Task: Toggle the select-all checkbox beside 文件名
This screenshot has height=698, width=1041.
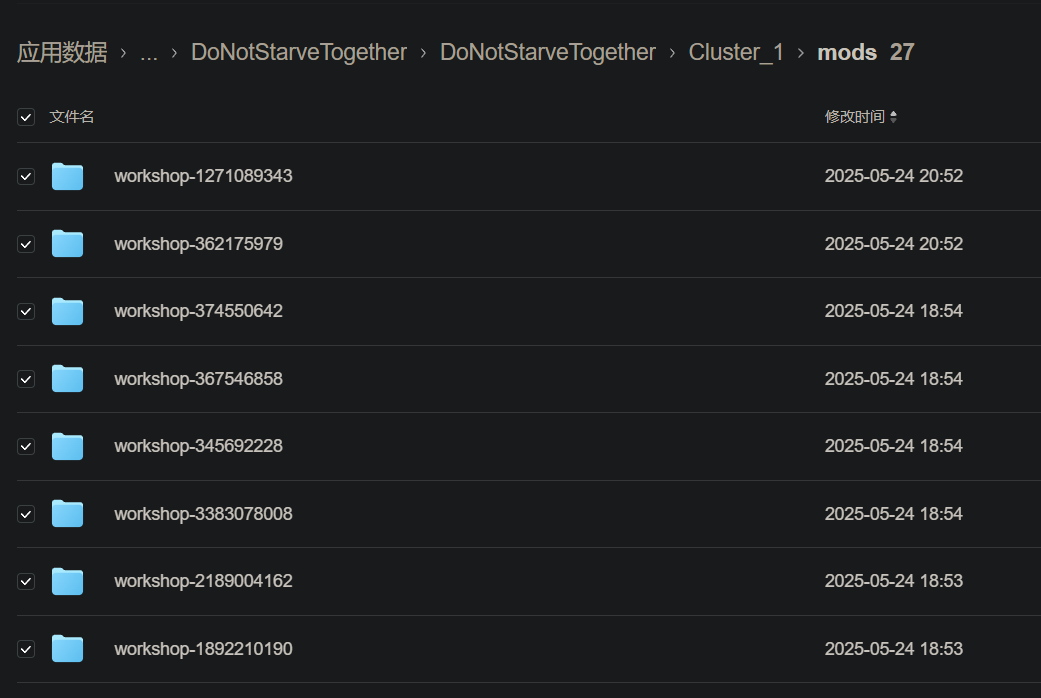Action: click(26, 118)
